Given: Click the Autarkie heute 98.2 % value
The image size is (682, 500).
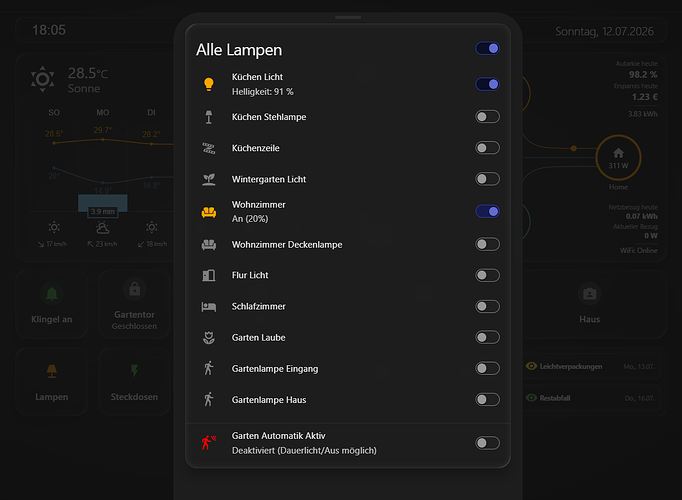Looking at the screenshot, I should click(643, 75).
